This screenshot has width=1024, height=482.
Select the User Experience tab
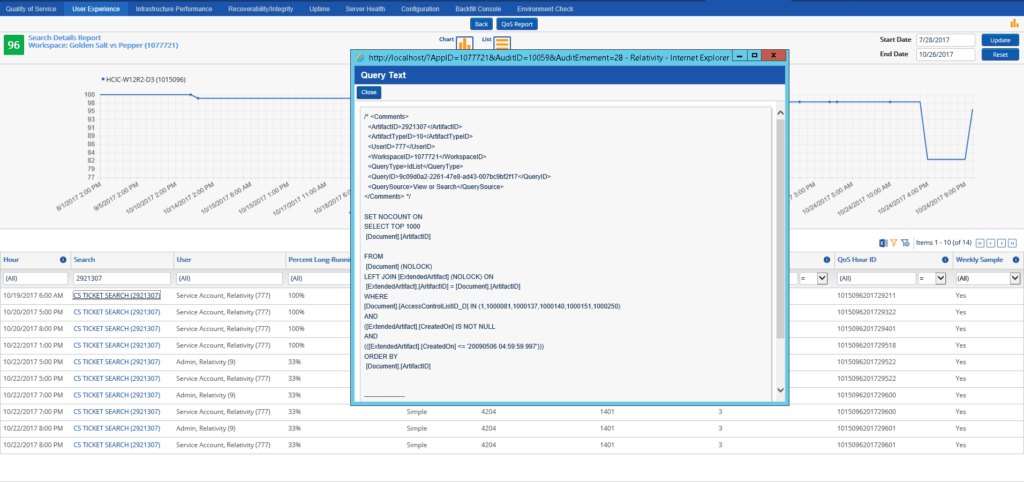[x=96, y=9]
